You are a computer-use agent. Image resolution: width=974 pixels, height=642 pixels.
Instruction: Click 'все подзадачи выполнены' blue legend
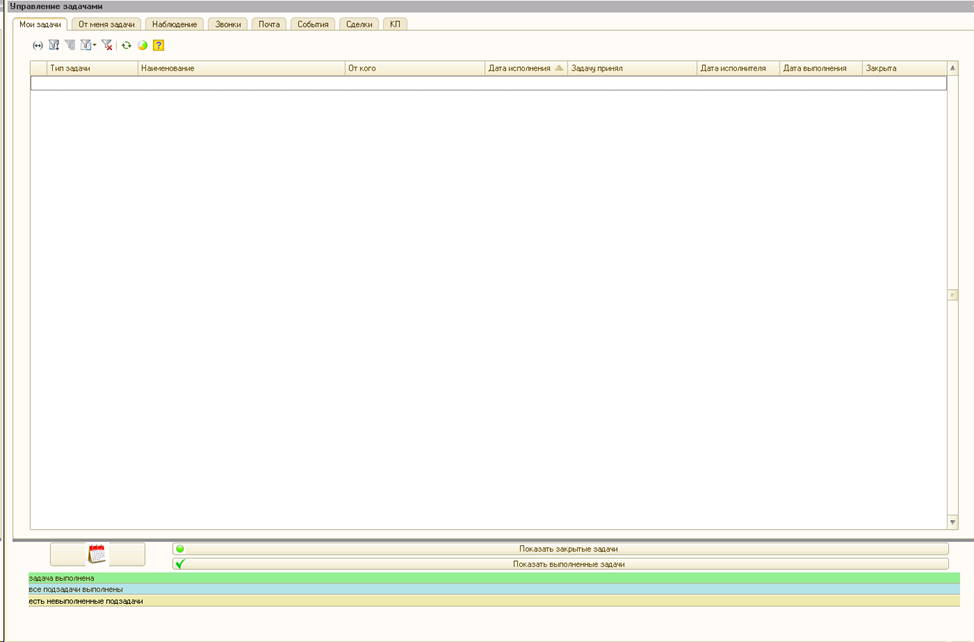pyautogui.click(x=494, y=589)
